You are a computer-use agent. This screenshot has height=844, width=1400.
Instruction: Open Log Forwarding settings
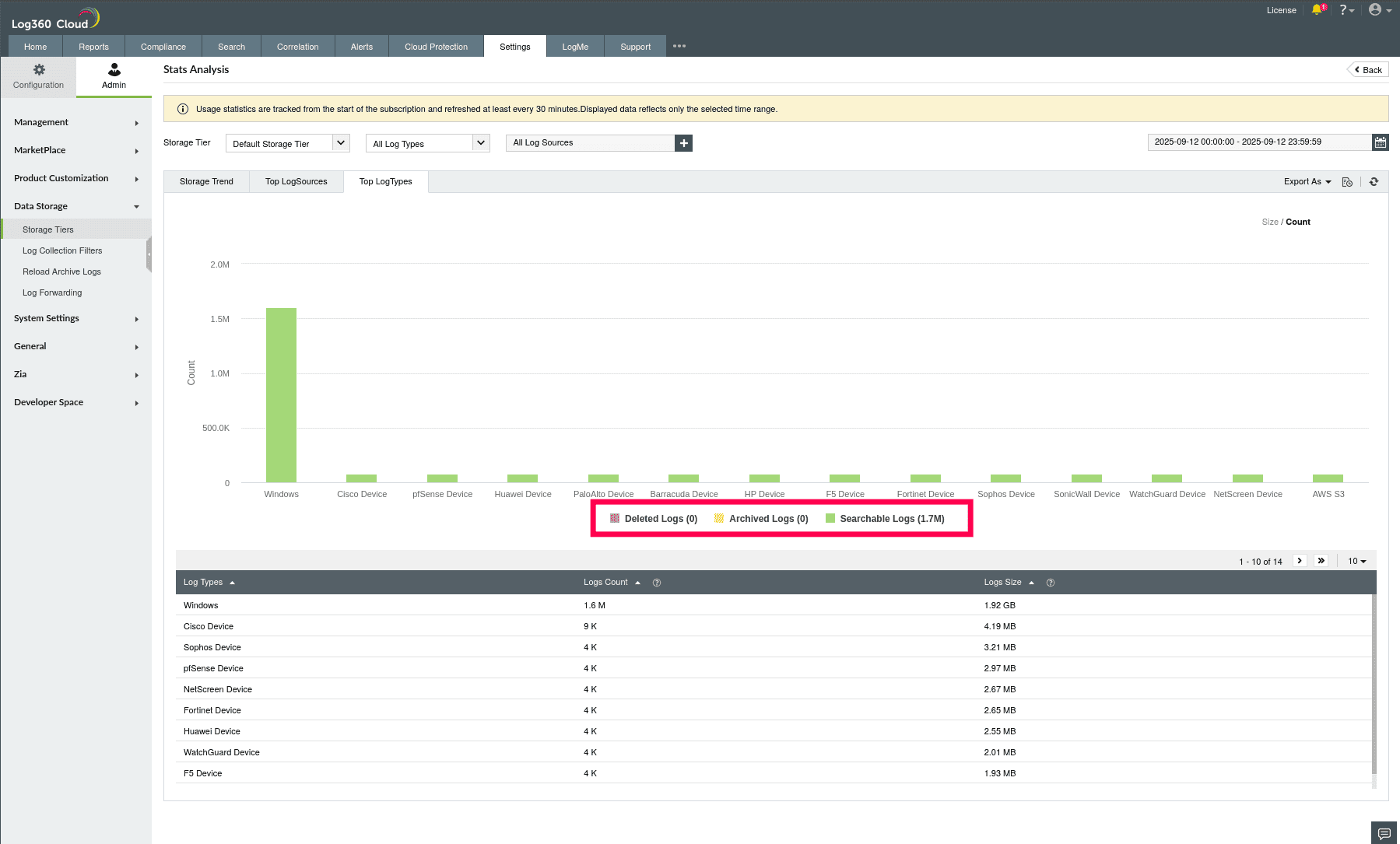(52, 292)
